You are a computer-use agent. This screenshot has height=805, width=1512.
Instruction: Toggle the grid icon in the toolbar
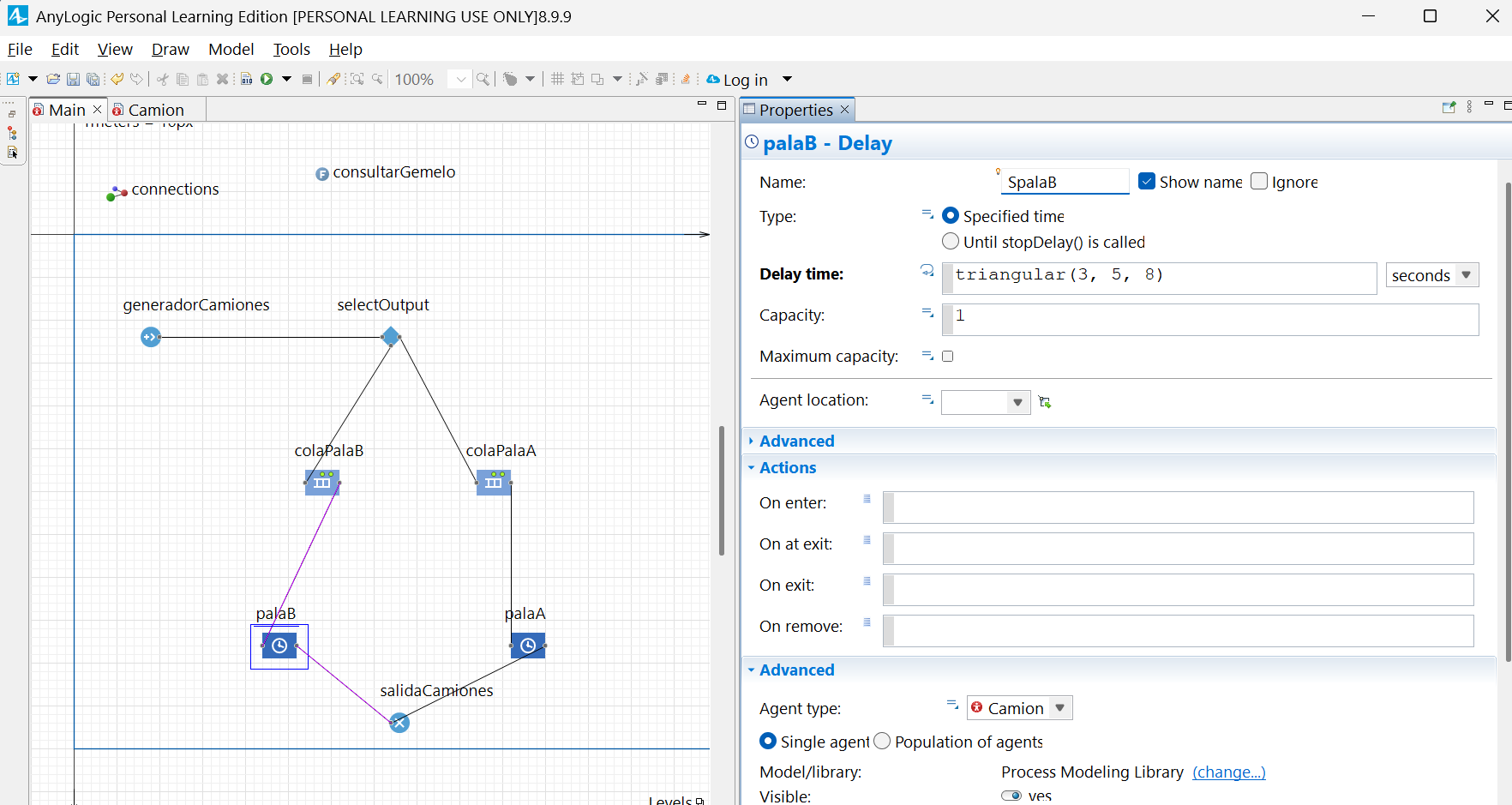pyautogui.click(x=557, y=80)
